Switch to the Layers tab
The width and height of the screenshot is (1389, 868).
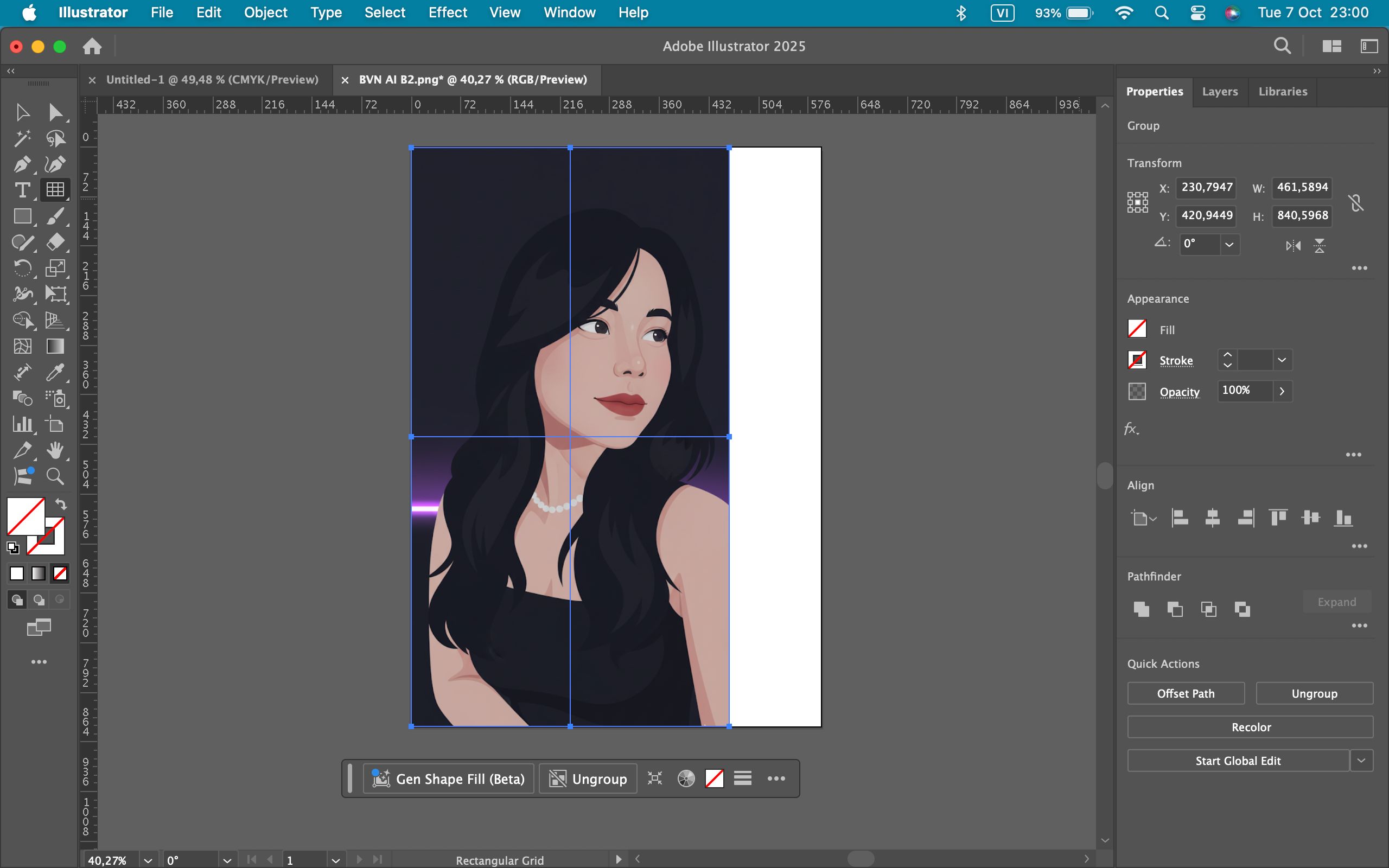coord(1220,91)
